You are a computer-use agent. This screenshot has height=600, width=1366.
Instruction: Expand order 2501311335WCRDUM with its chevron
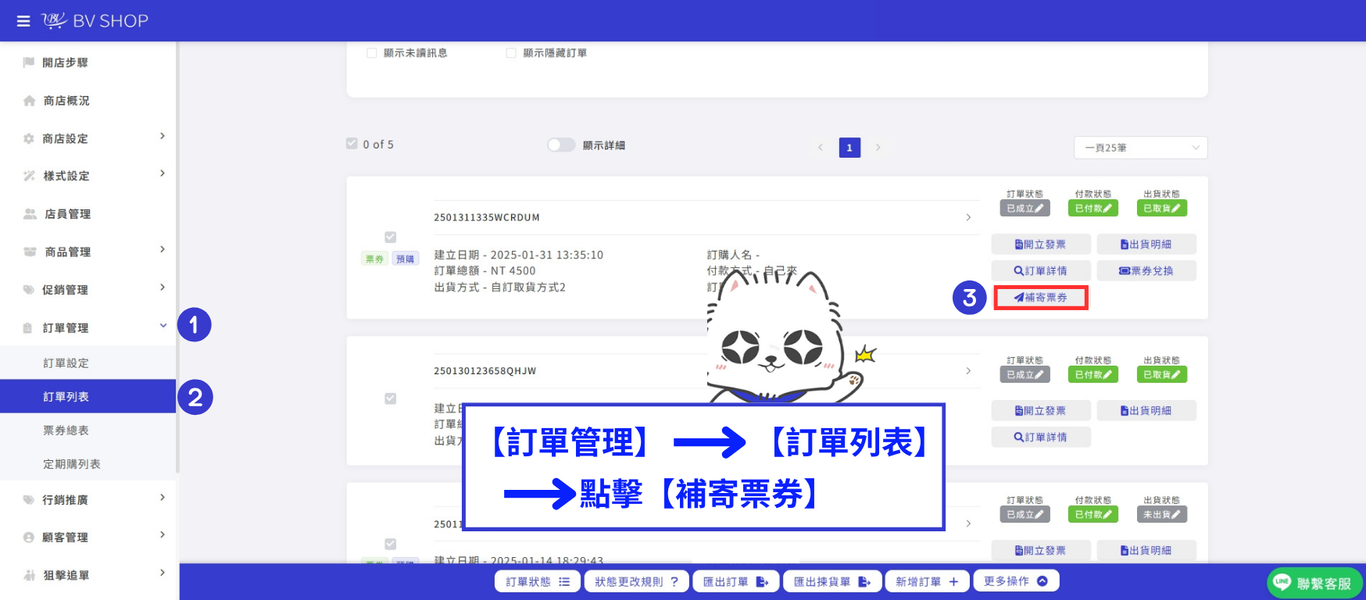(x=968, y=217)
